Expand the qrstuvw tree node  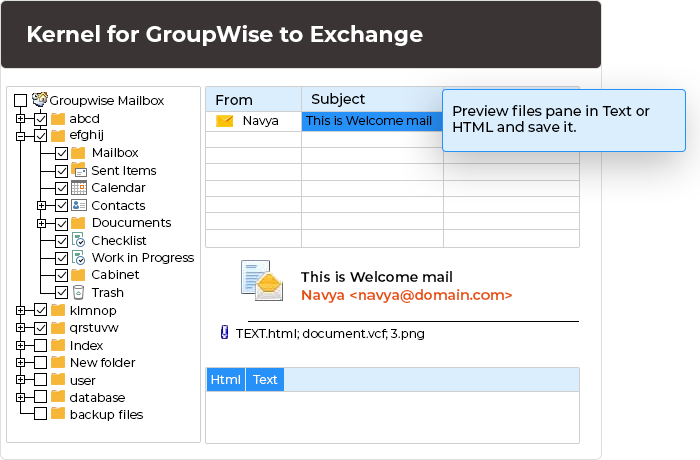point(20,328)
